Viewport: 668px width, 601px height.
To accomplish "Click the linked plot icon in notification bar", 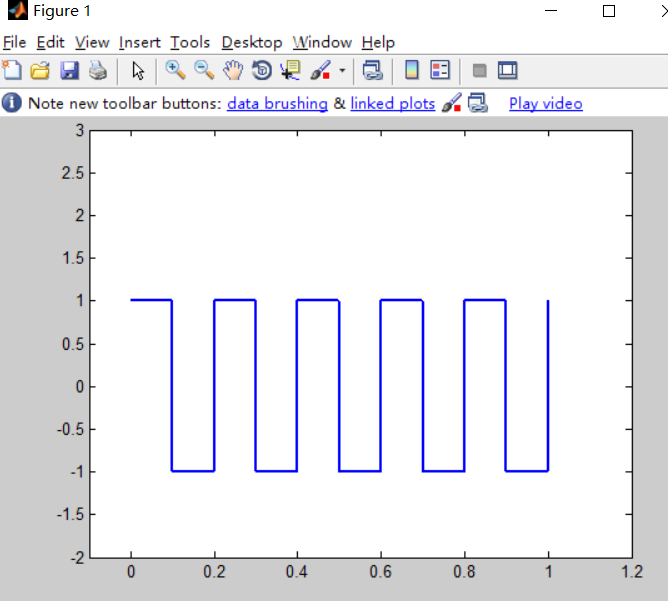I will pos(478,103).
